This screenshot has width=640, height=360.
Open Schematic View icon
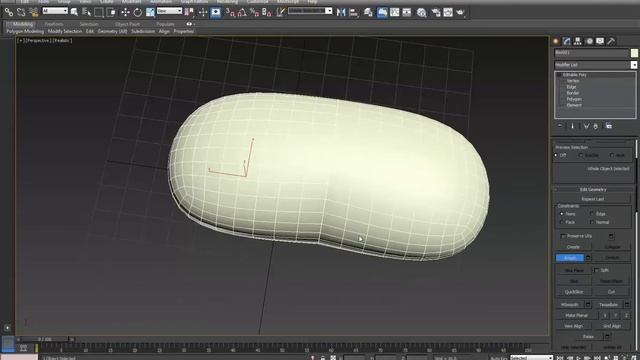[407, 13]
